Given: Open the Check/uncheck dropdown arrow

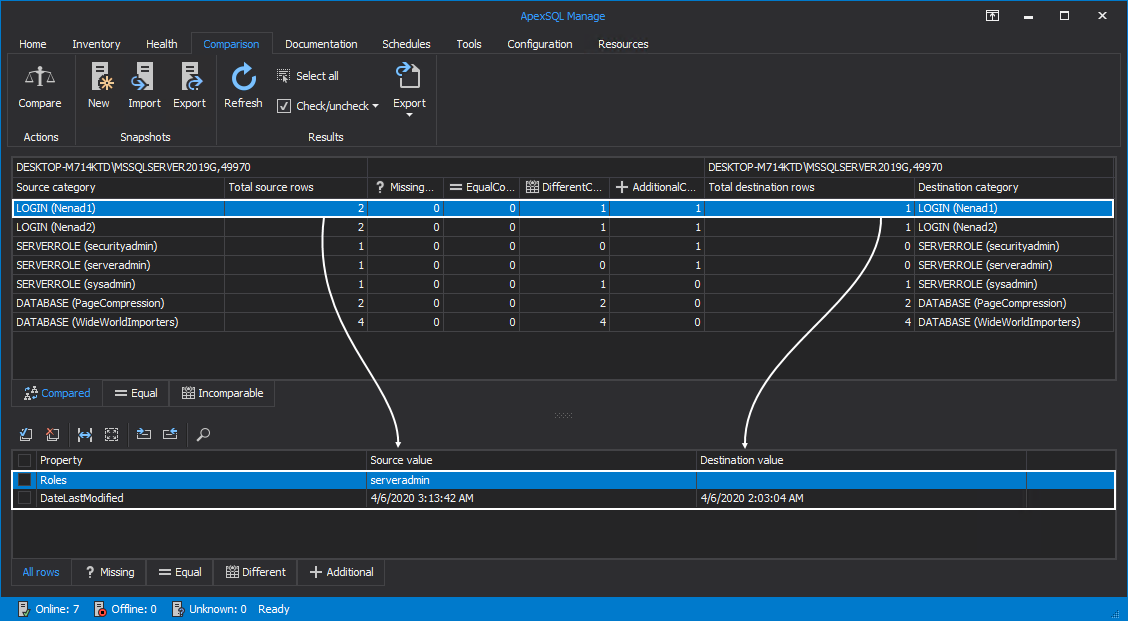Looking at the screenshot, I should 376,106.
